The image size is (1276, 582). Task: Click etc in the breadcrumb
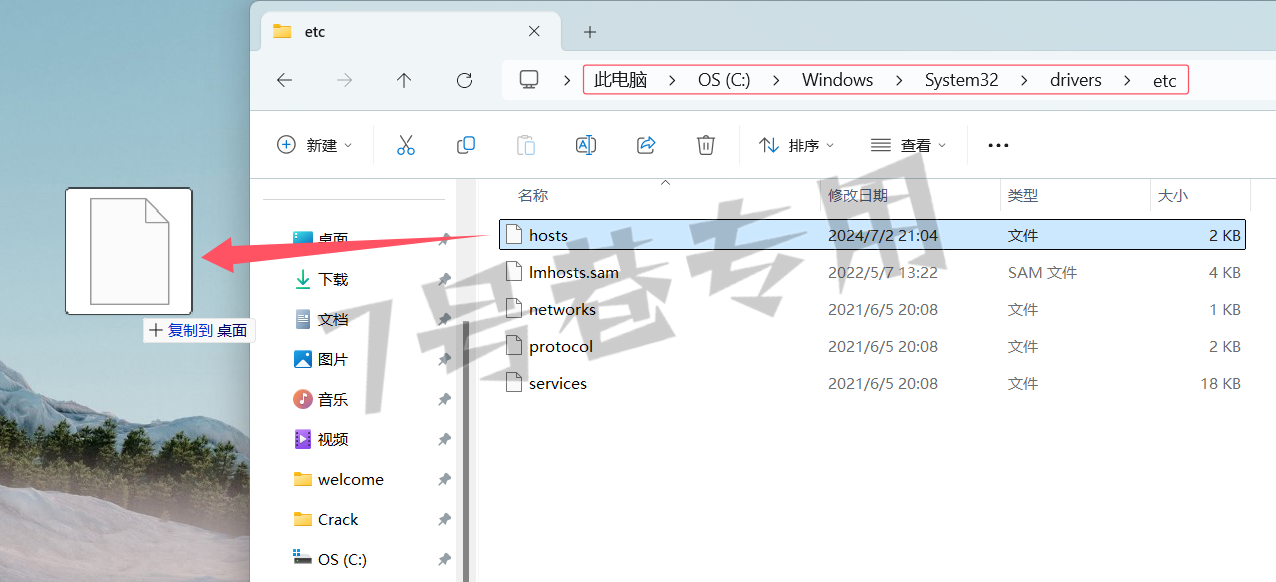[1164, 81]
